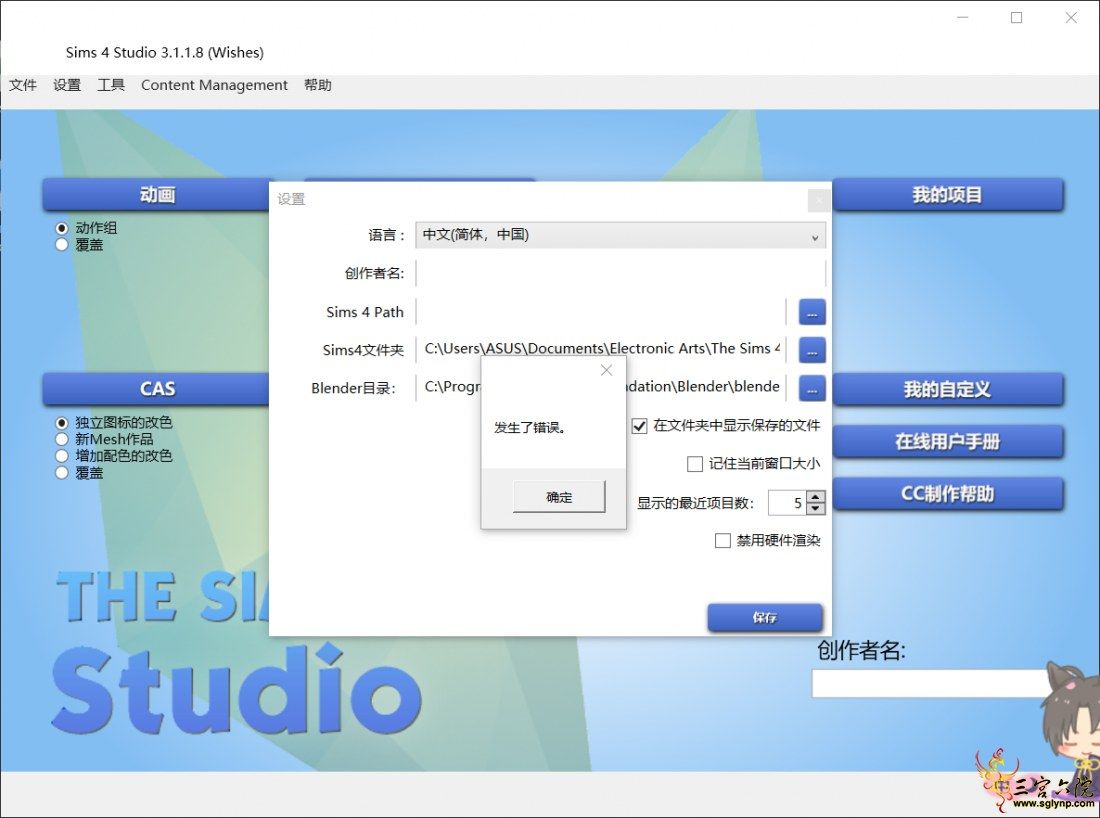Click the recent items count field
Image resolution: width=1100 pixels, height=818 pixels.
[787, 502]
